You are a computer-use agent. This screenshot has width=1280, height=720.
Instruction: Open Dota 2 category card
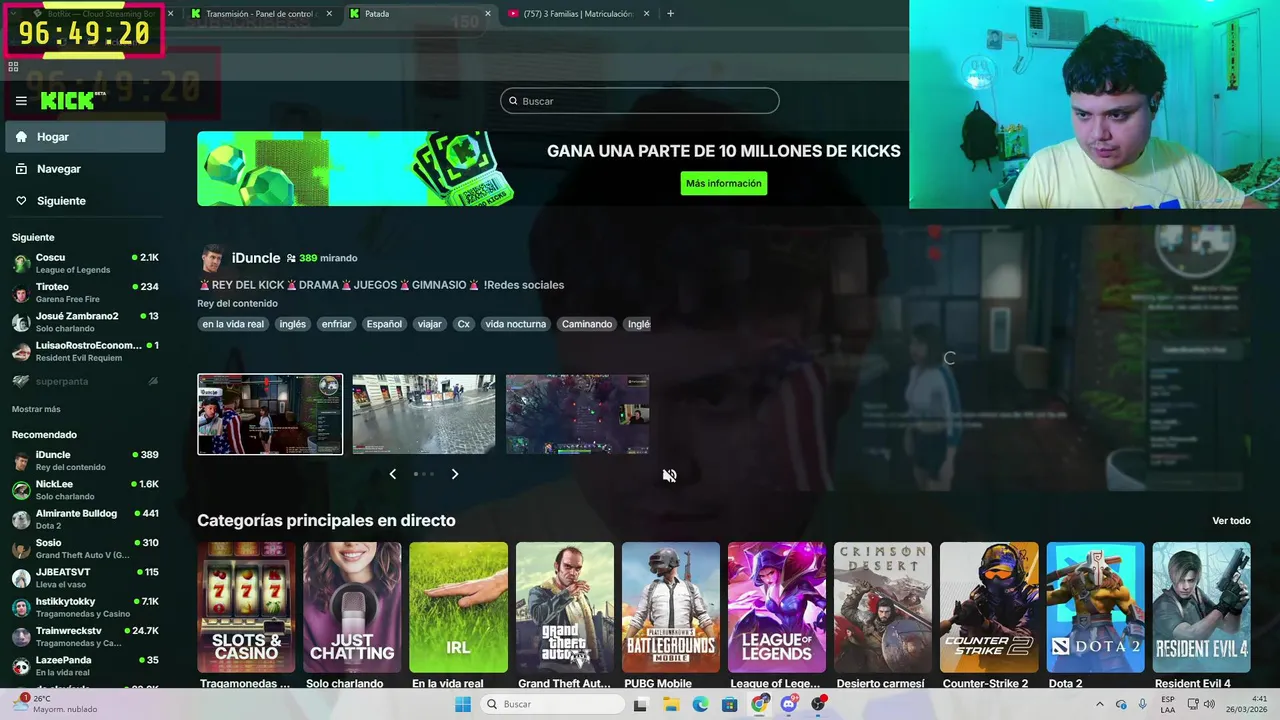coord(1095,607)
